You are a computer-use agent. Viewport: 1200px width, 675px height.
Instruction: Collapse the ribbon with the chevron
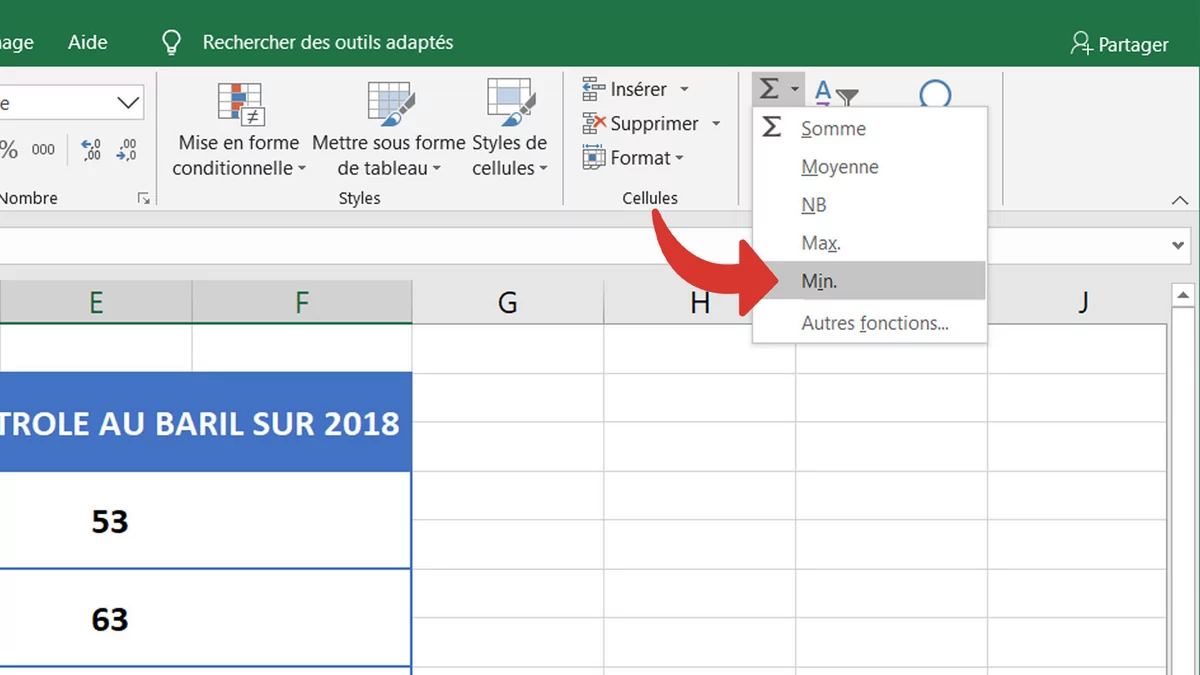[1179, 200]
